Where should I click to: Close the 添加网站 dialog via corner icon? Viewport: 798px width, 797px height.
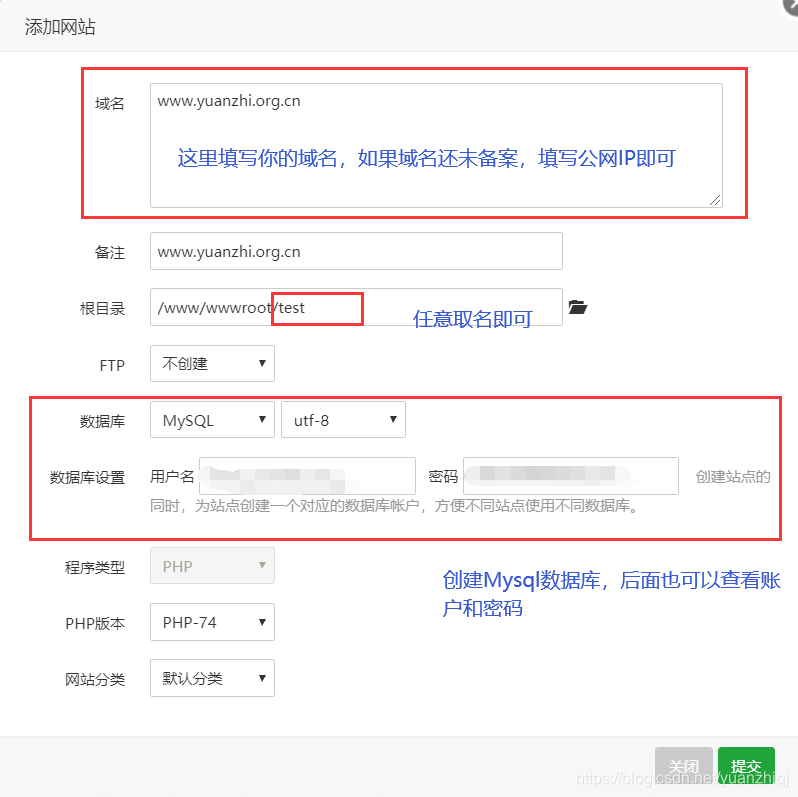click(x=790, y=5)
